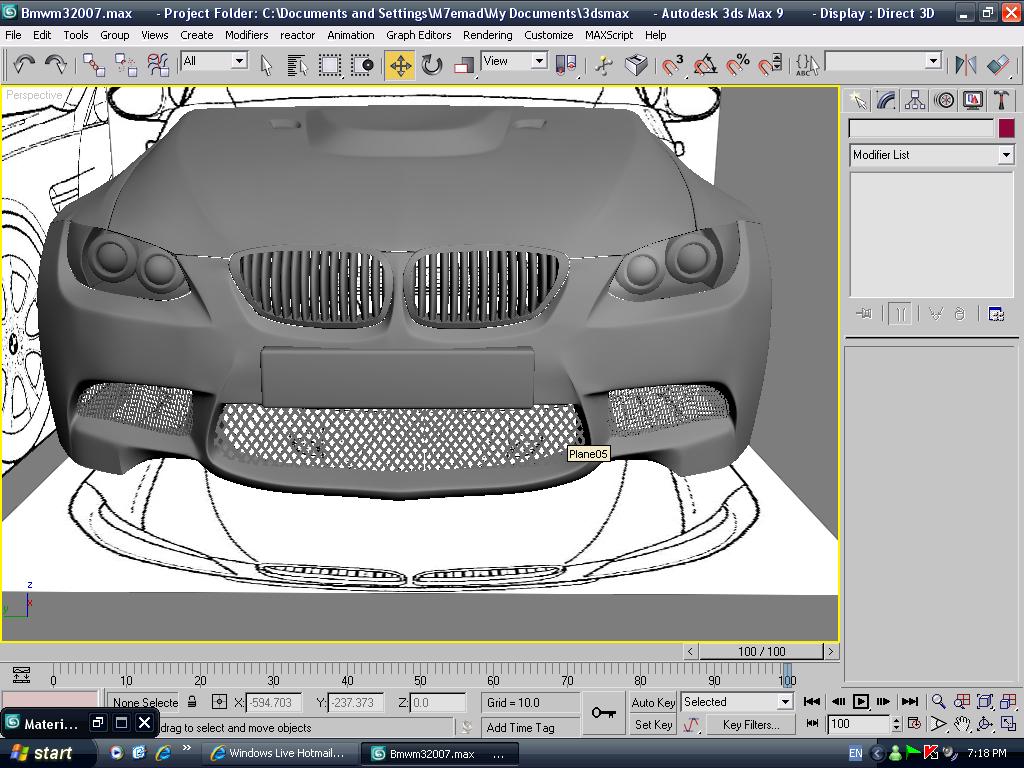The width and height of the screenshot is (1024, 768).
Task: Click the Windows start button
Action: tap(42, 754)
